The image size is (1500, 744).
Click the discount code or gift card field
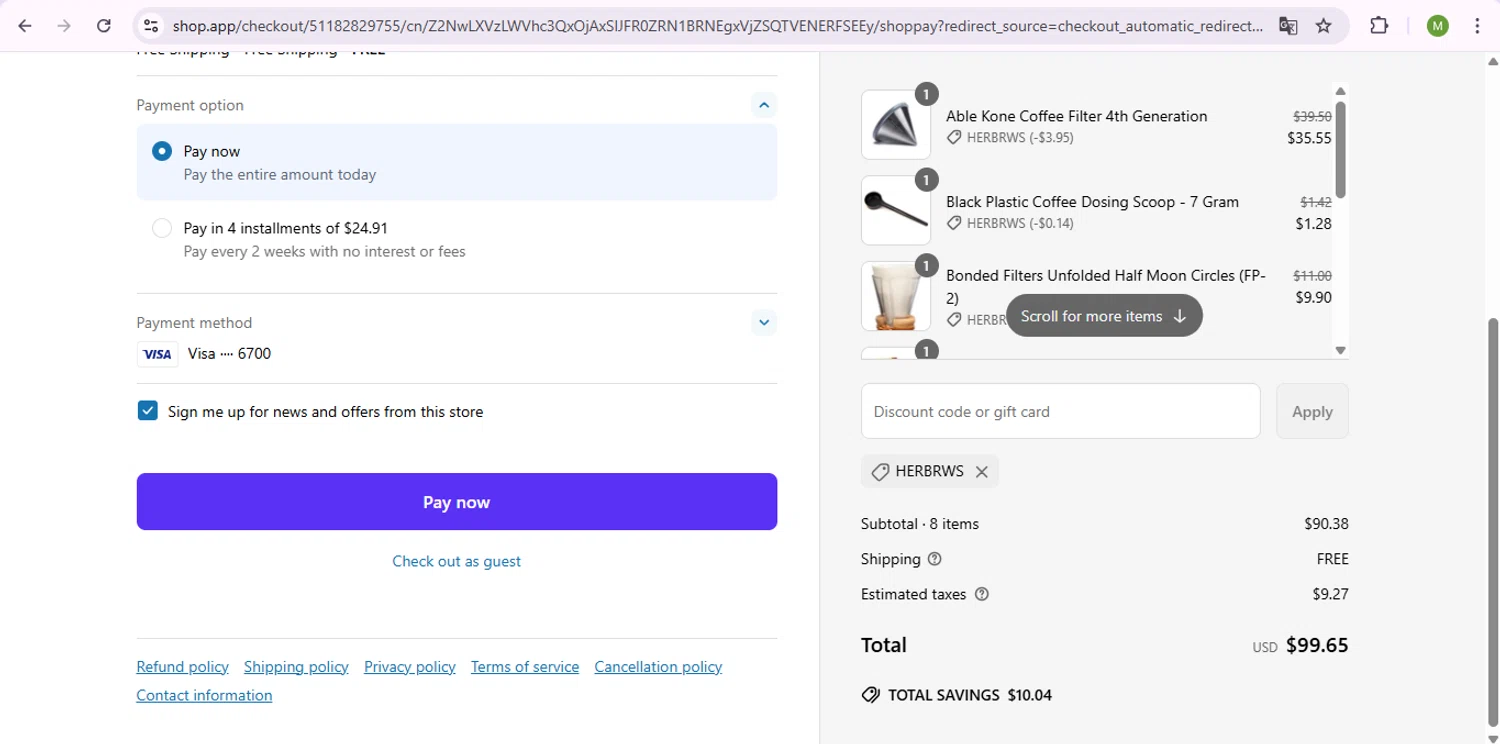click(1061, 411)
